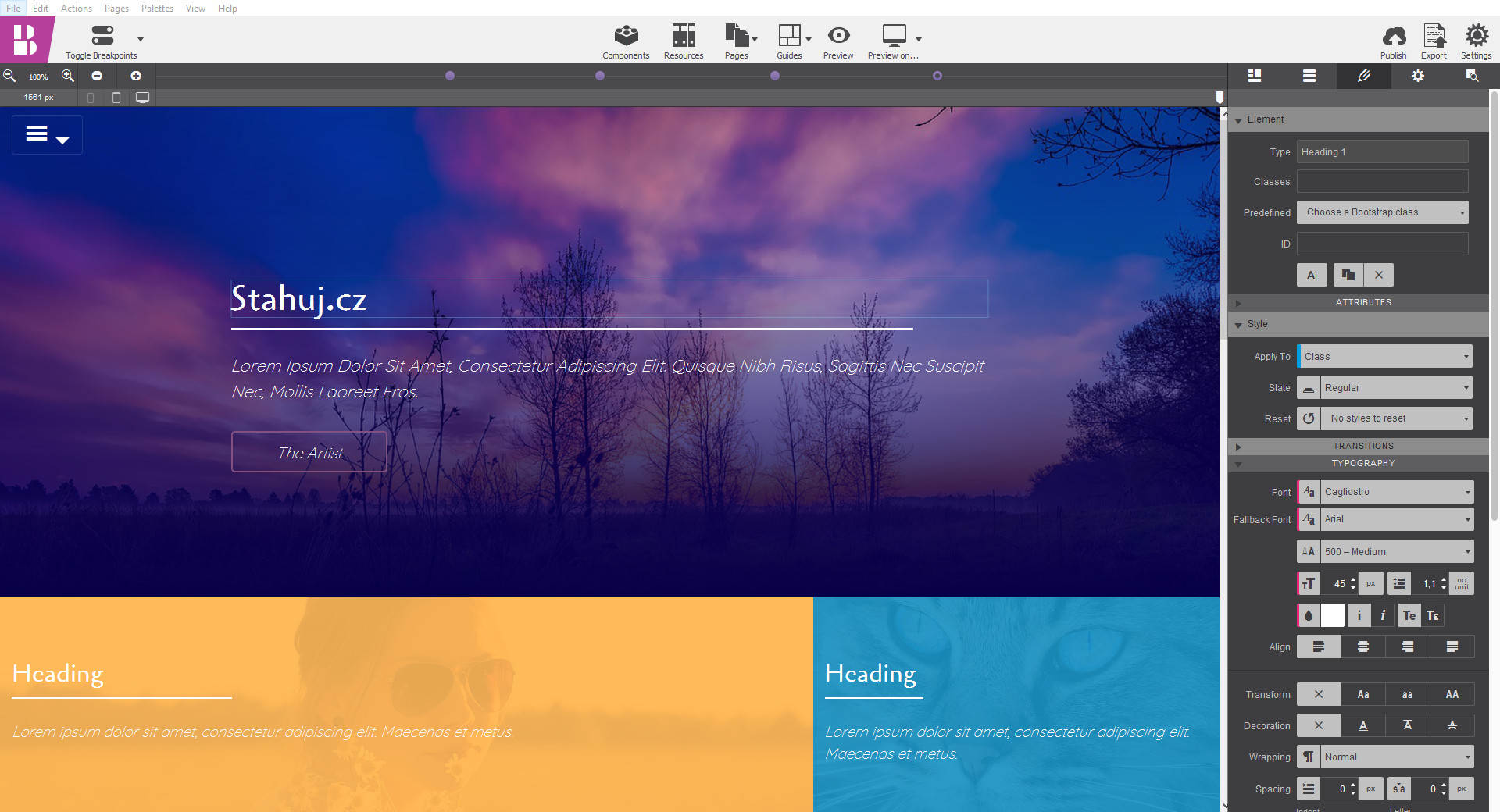Open the Resources panel
Image resolution: width=1500 pixels, height=812 pixels.
coord(684,41)
